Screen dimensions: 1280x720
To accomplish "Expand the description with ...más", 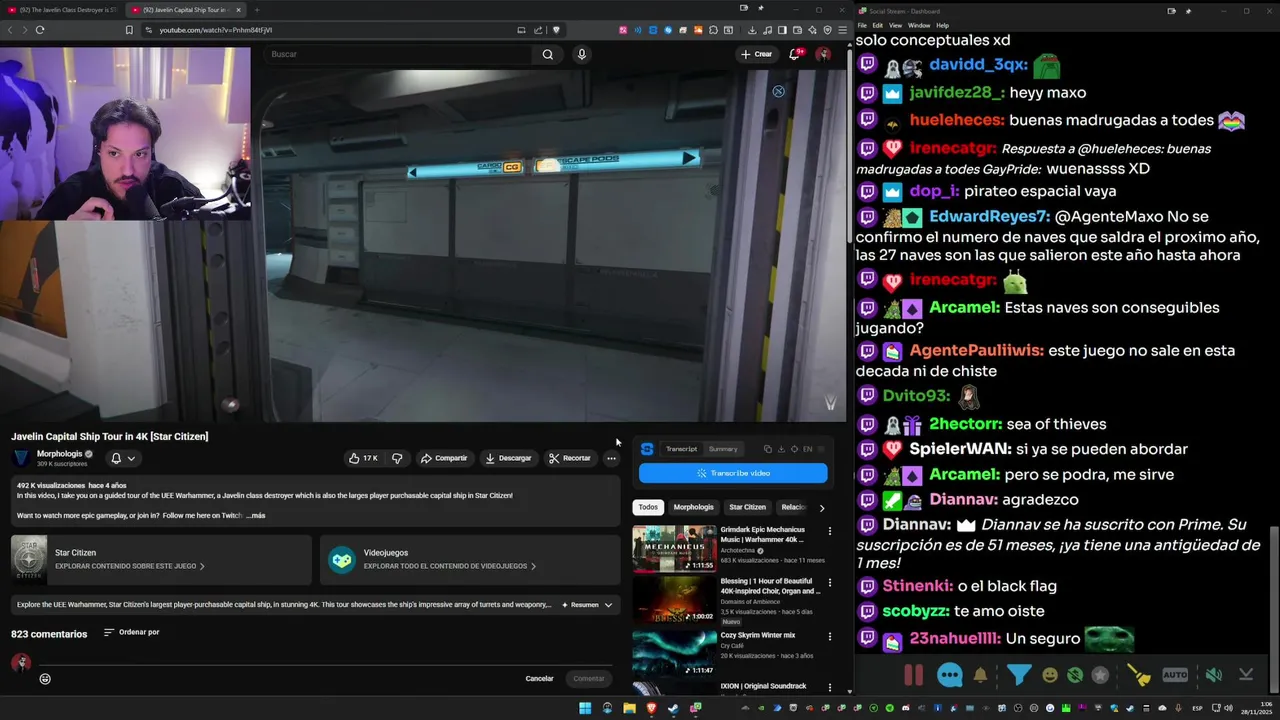I will coord(256,515).
